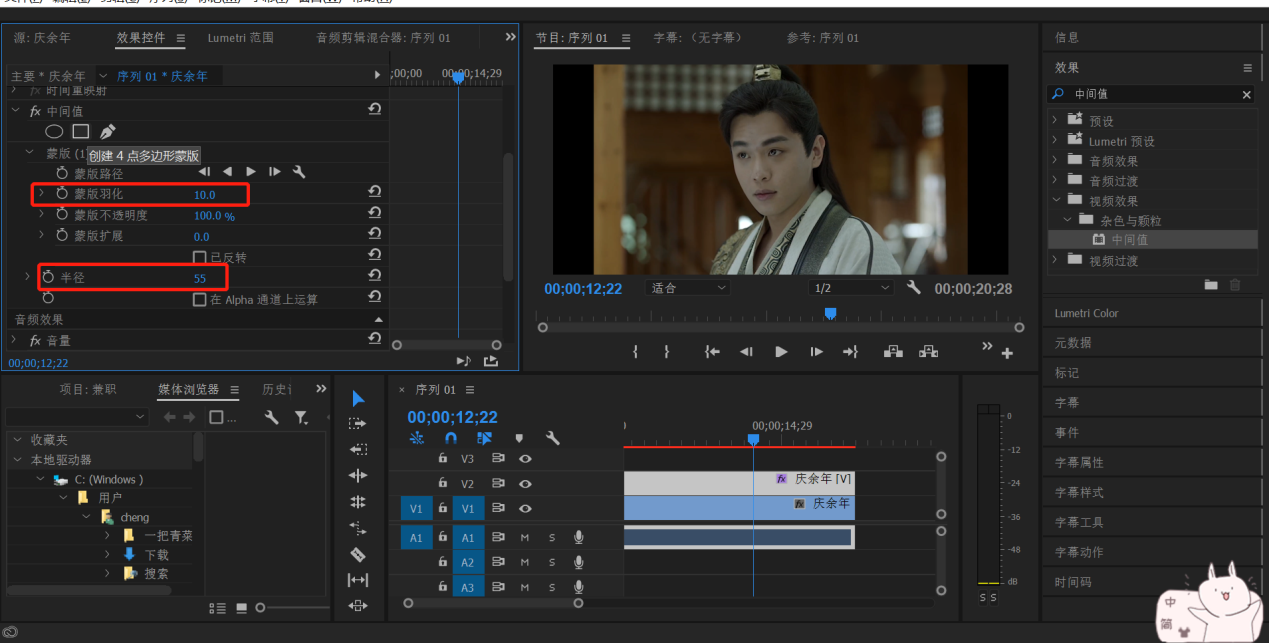Click the voice-over record microphone on A1
1269x643 pixels.
pyautogui.click(x=578, y=537)
